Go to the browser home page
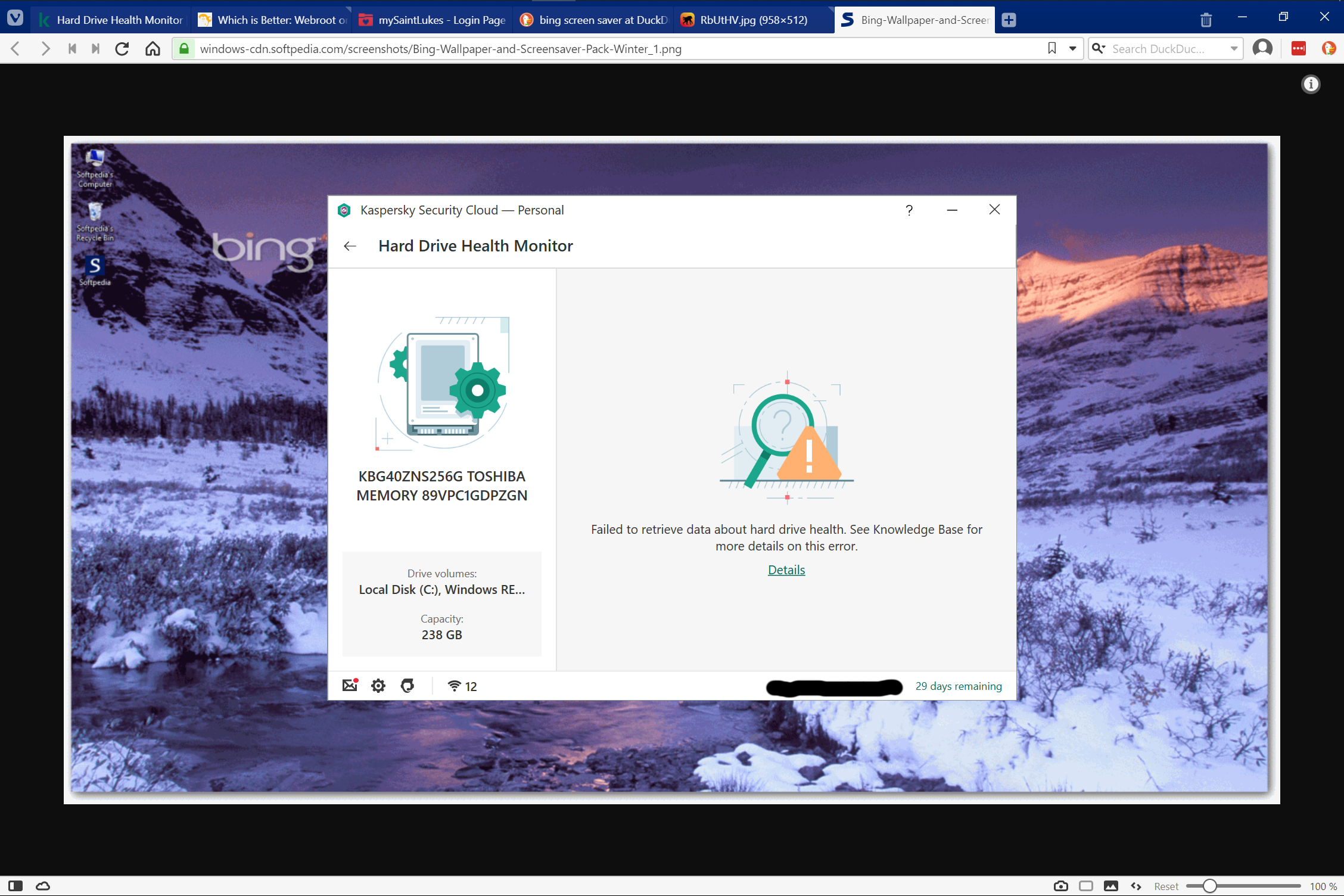 (153, 48)
